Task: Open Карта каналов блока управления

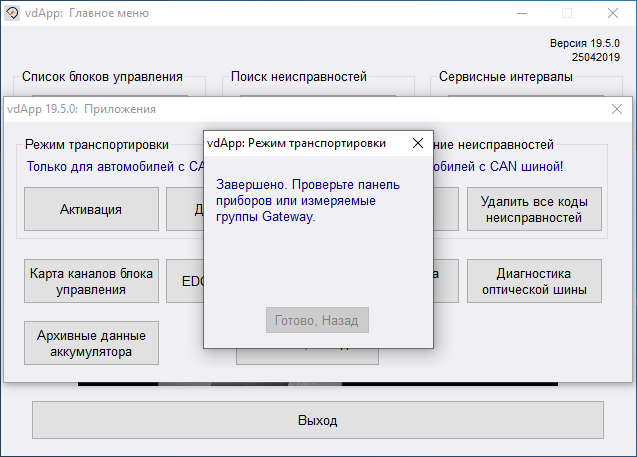Action: click(91, 281)
